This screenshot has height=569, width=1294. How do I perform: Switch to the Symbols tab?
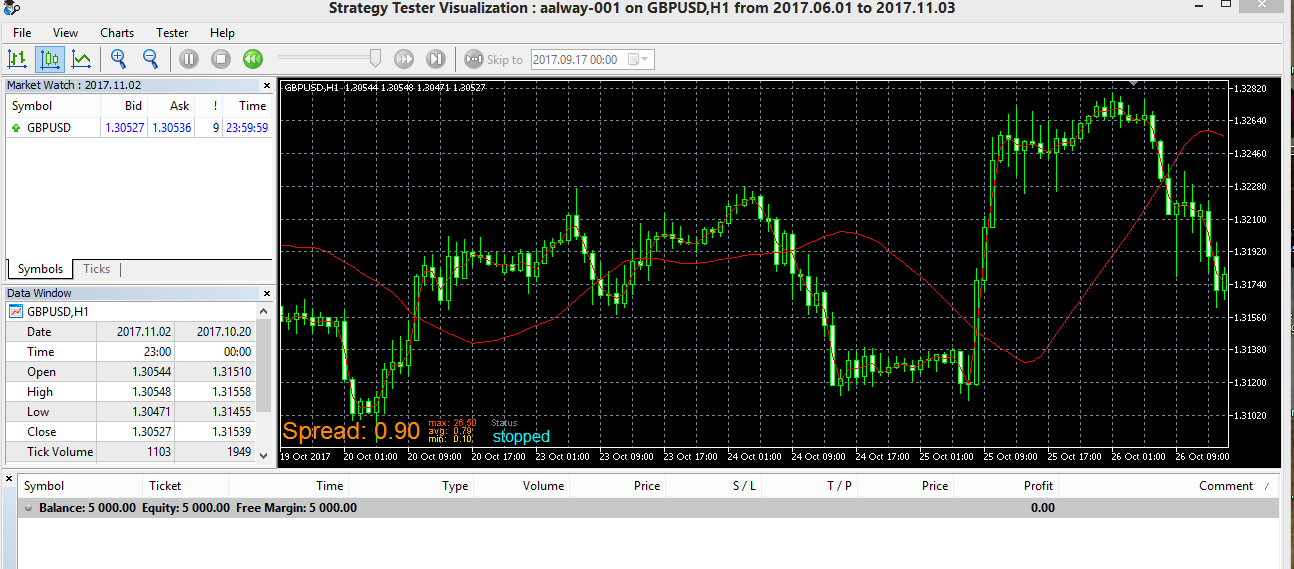(40, 269)
